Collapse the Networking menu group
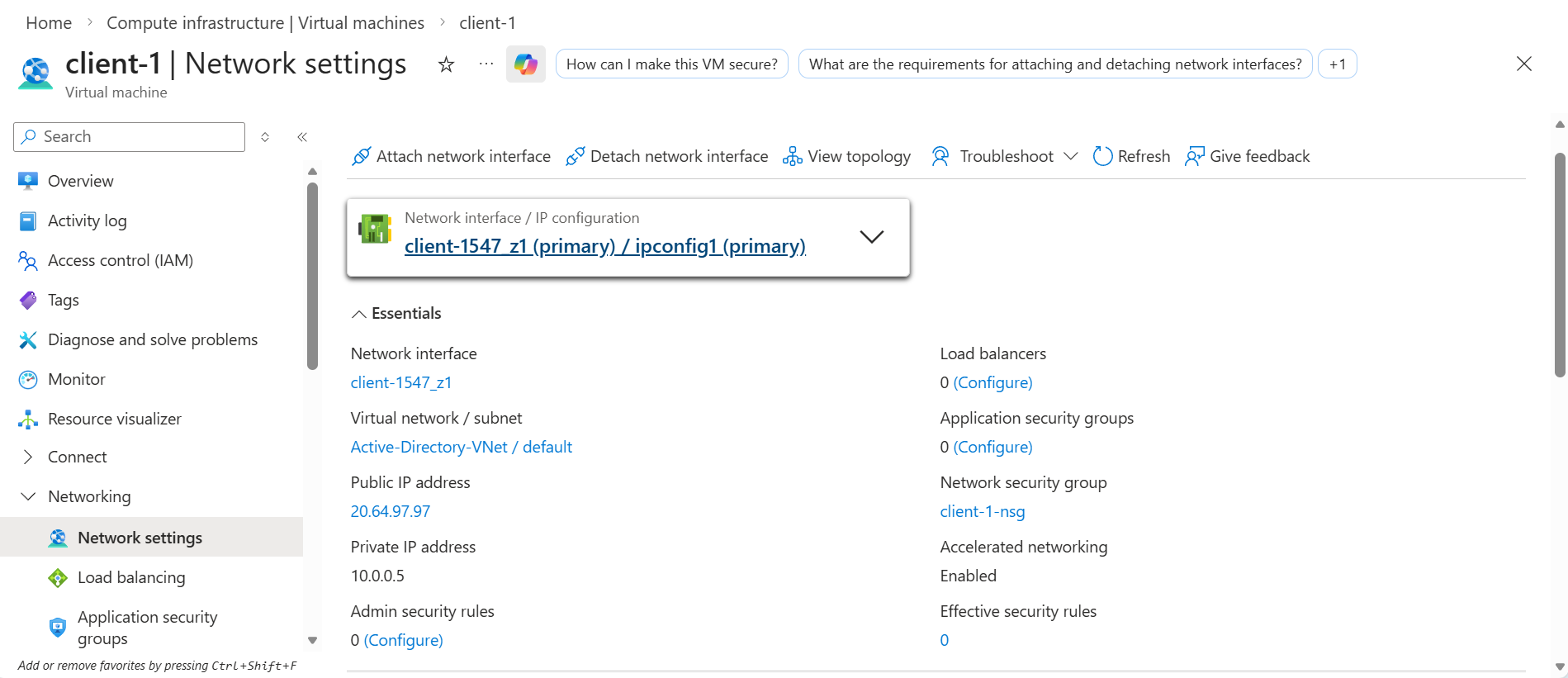 (x=28, y=496)
